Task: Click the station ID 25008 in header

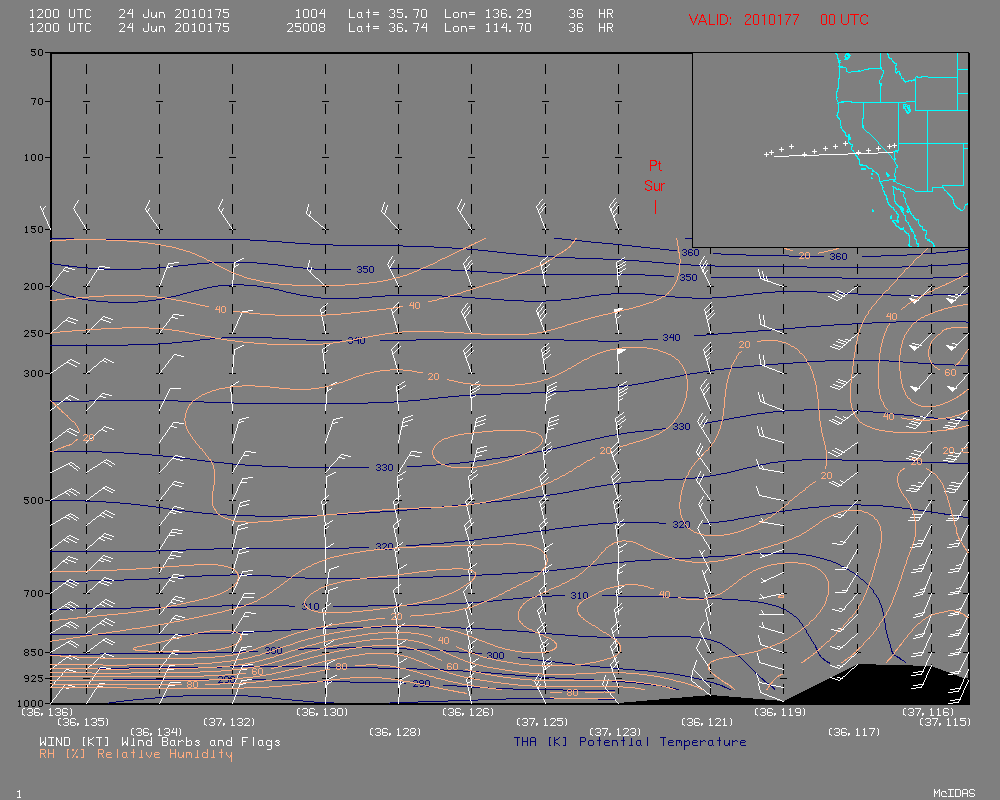Action: (306, 28)
